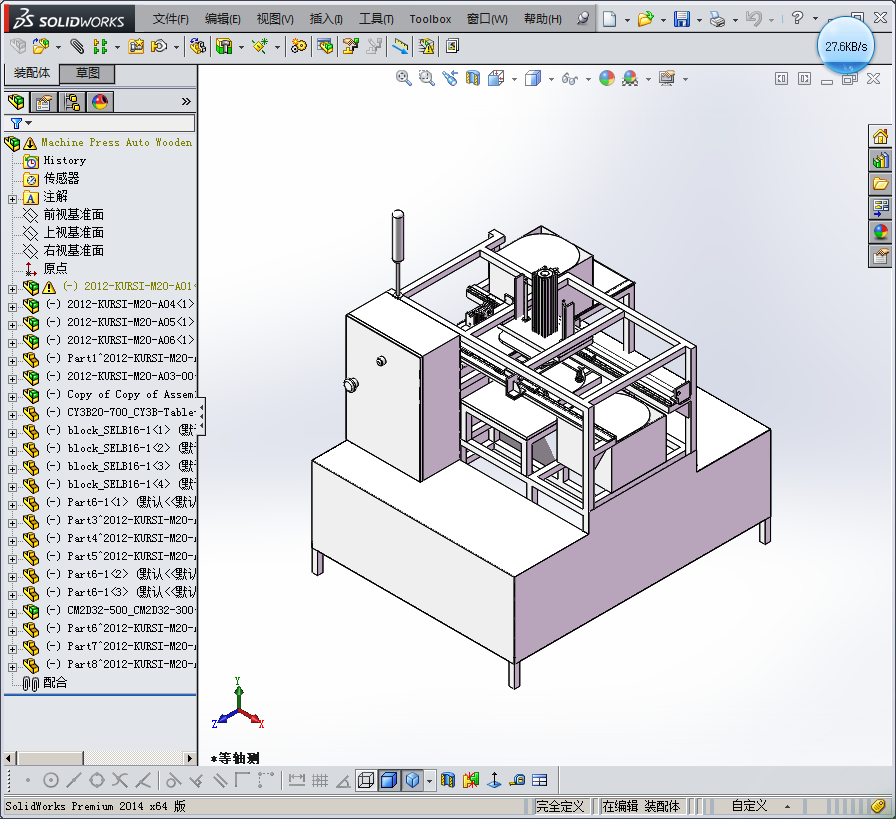
Task: Click the 自定义 unit system status button
Action: tap(749, 806)
